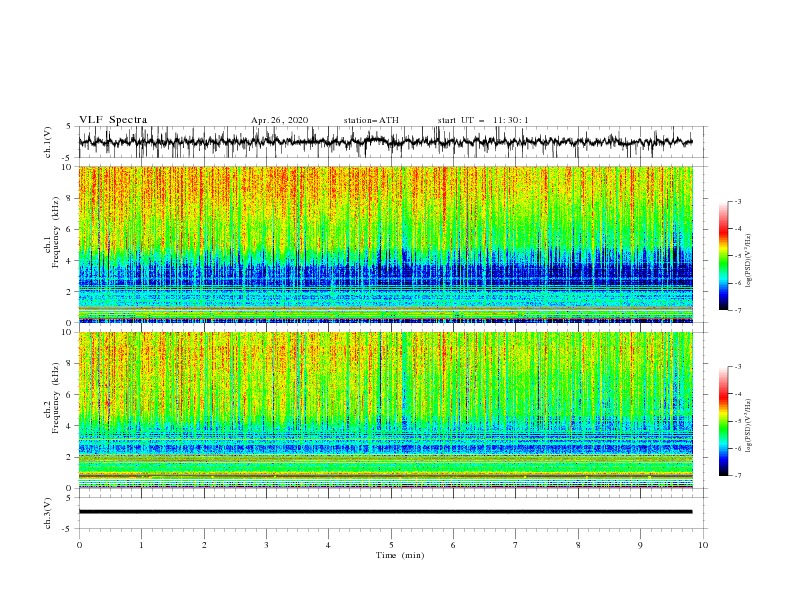Click the "2" kHz tick on ch.1 axis

tap(70, 292)
